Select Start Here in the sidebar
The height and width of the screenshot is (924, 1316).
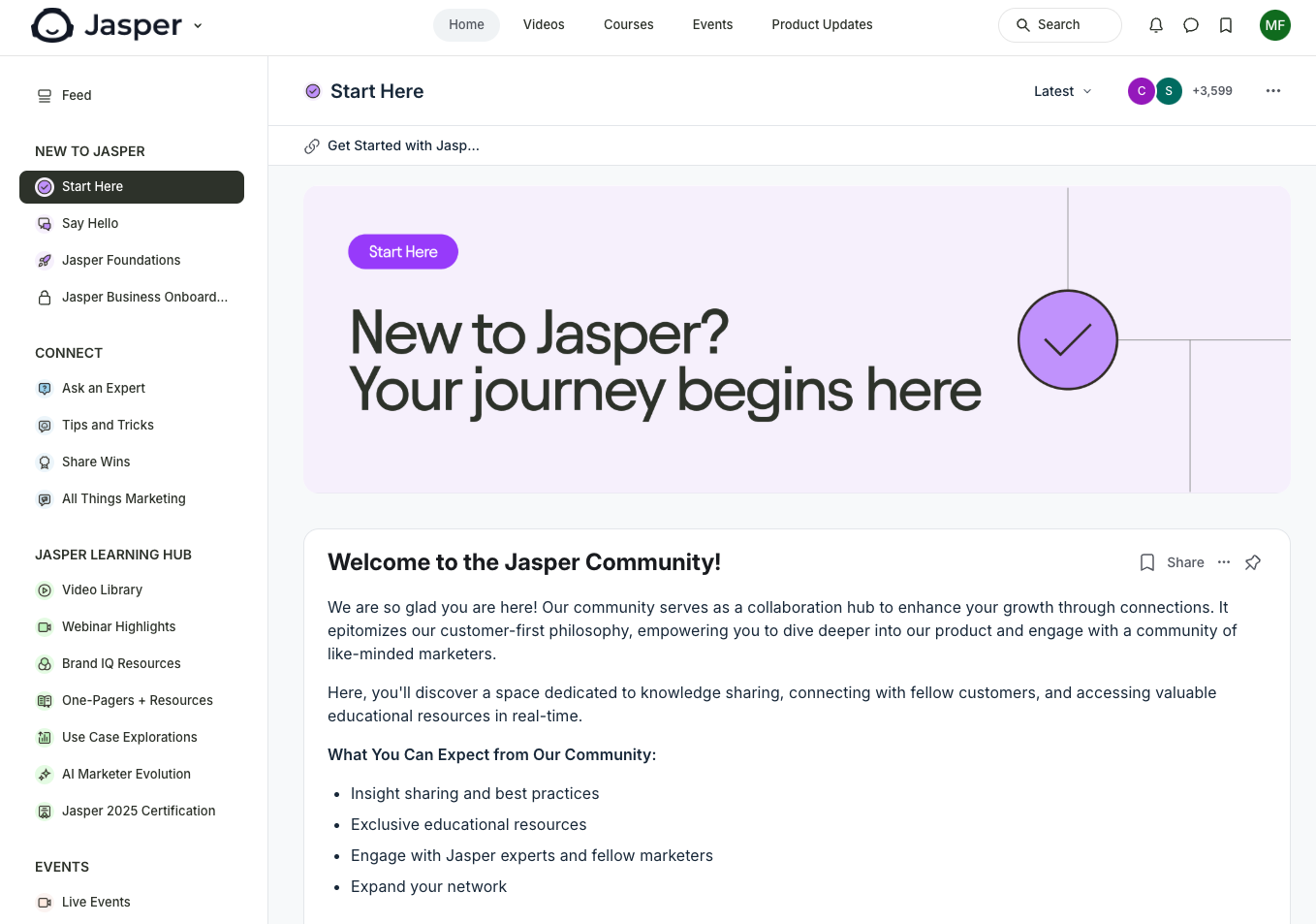(x=132, y=187)
